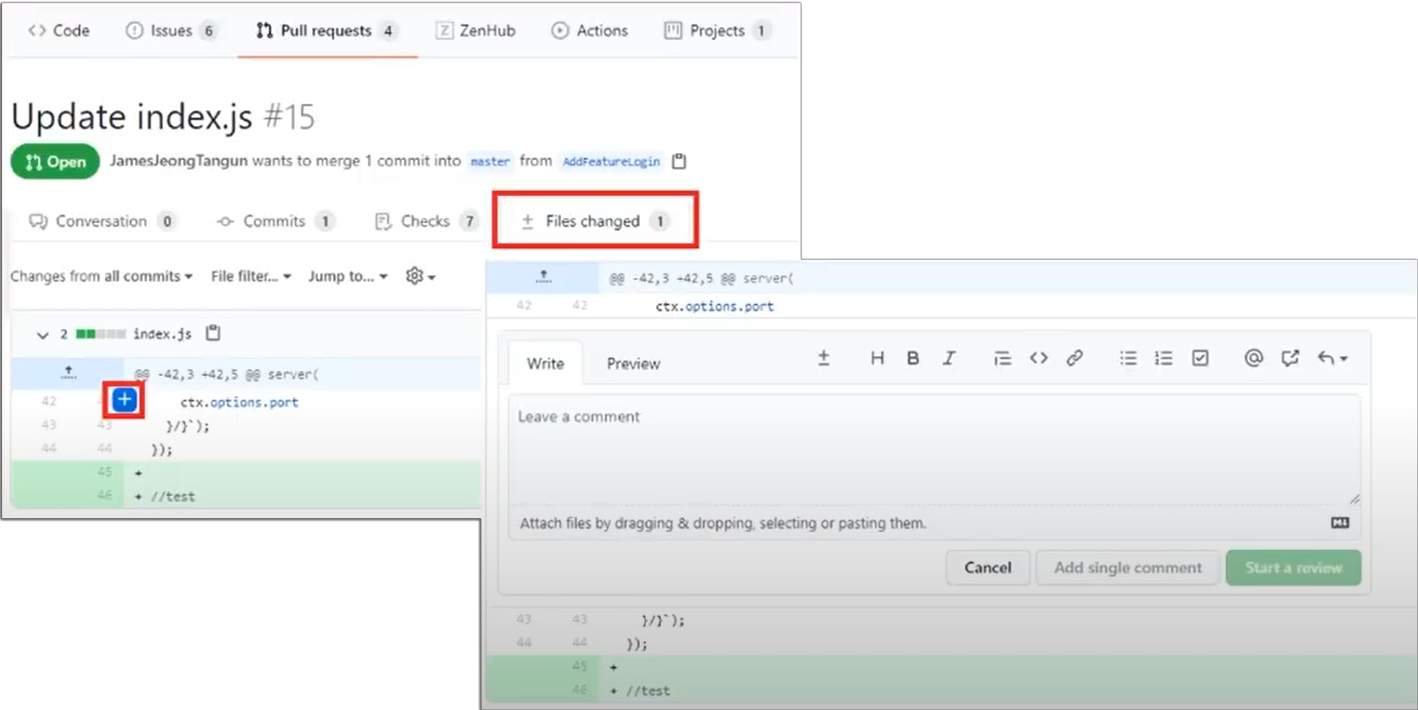Open the File filter dropdown

pyautogui.click(x=251, y=276)
